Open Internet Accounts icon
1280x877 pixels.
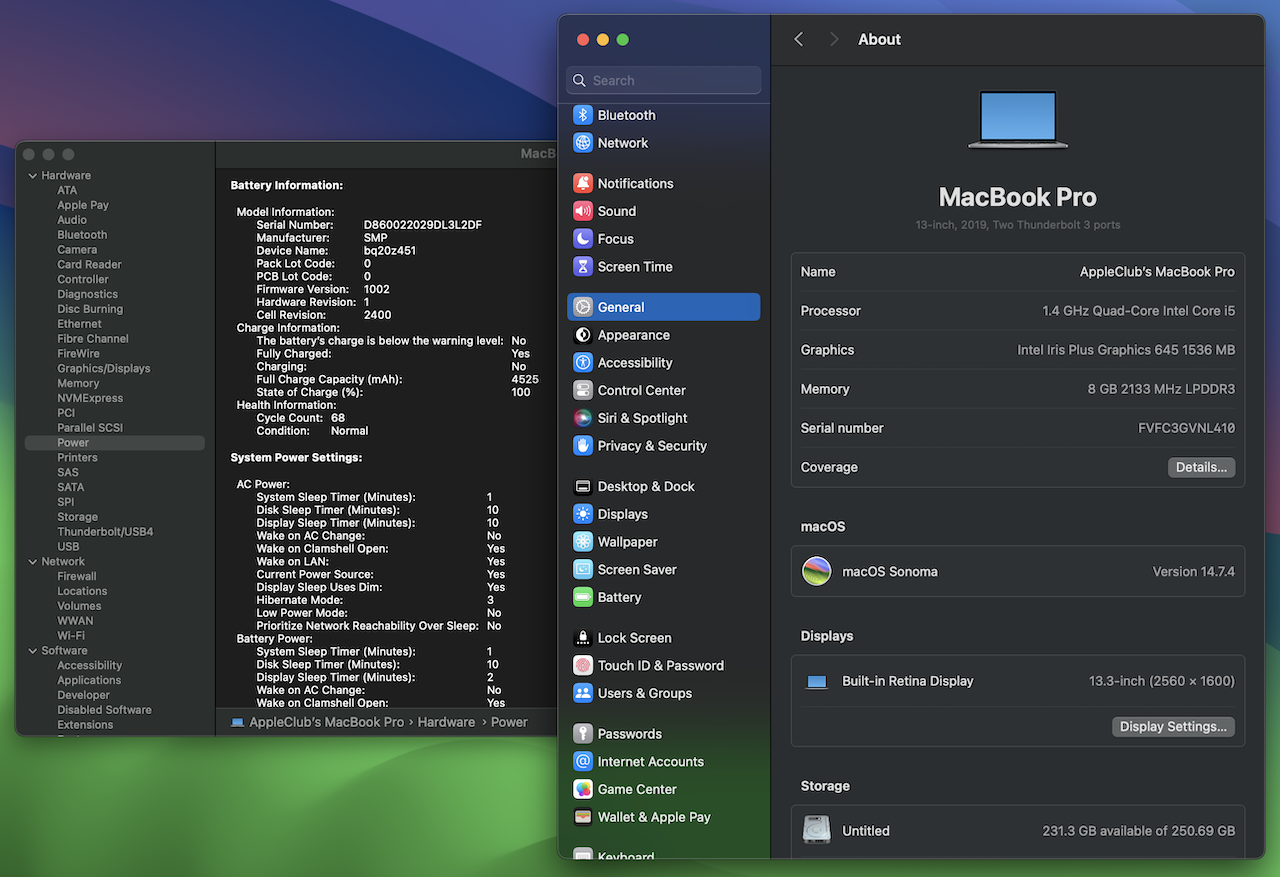point(583,761)
